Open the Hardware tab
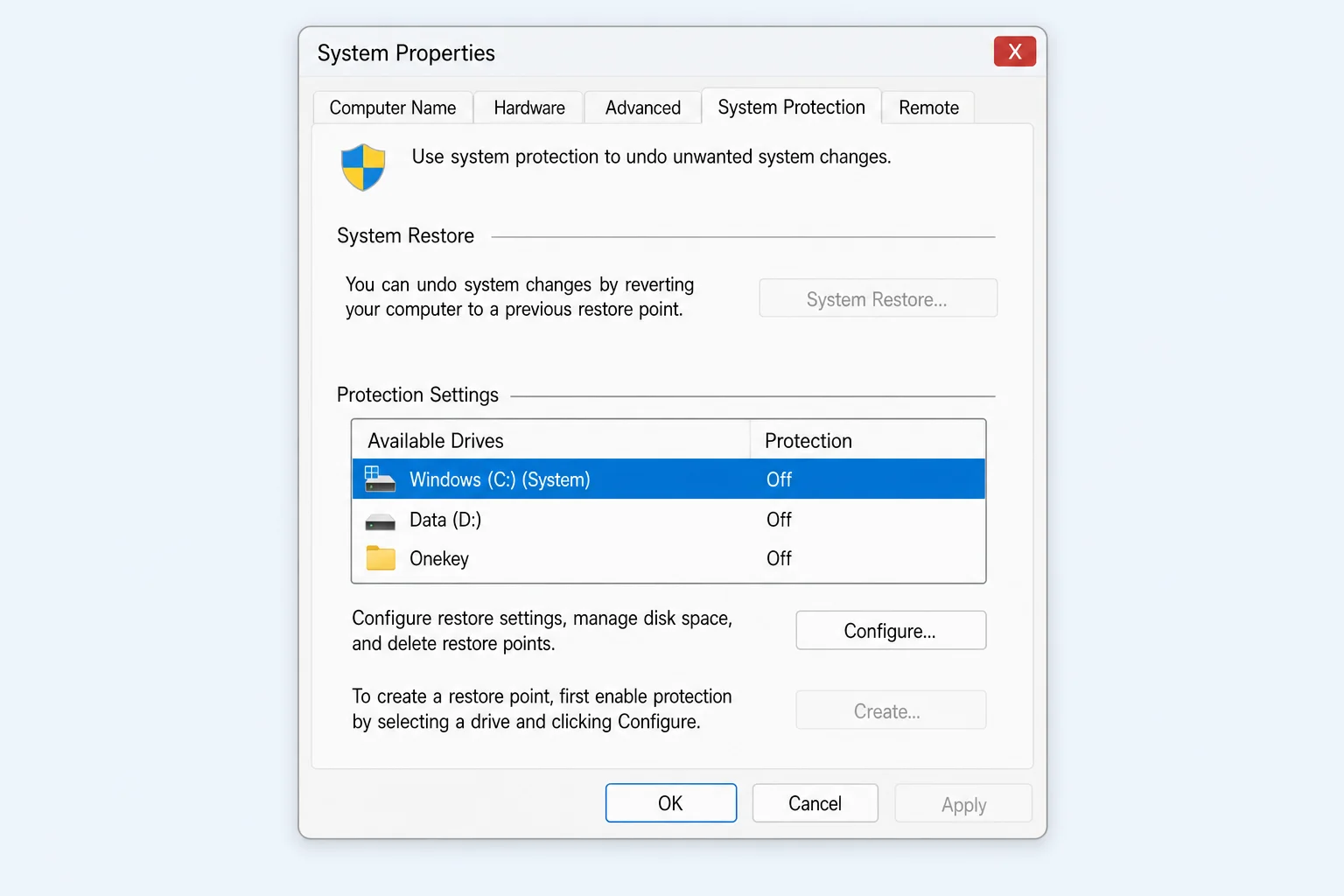 pyautogui.click(x=529, y=108)
